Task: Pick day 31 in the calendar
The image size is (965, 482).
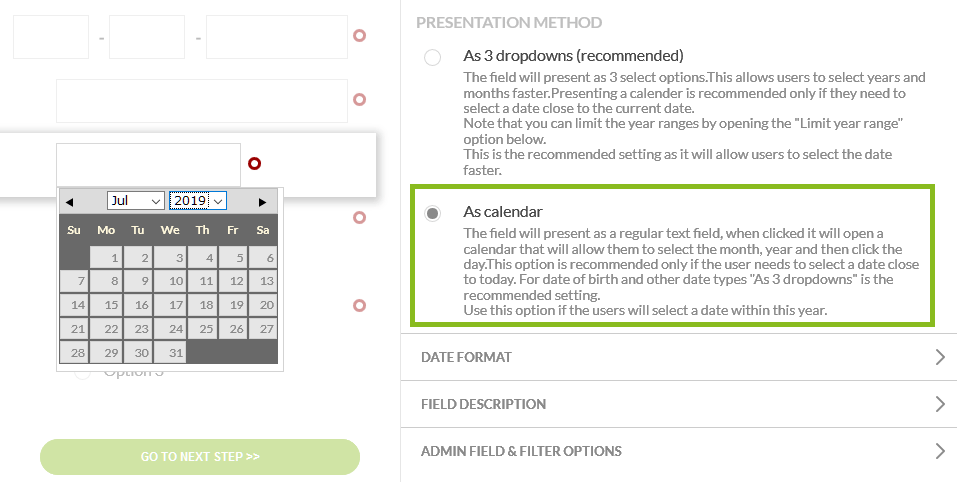Action: (169, 352)
